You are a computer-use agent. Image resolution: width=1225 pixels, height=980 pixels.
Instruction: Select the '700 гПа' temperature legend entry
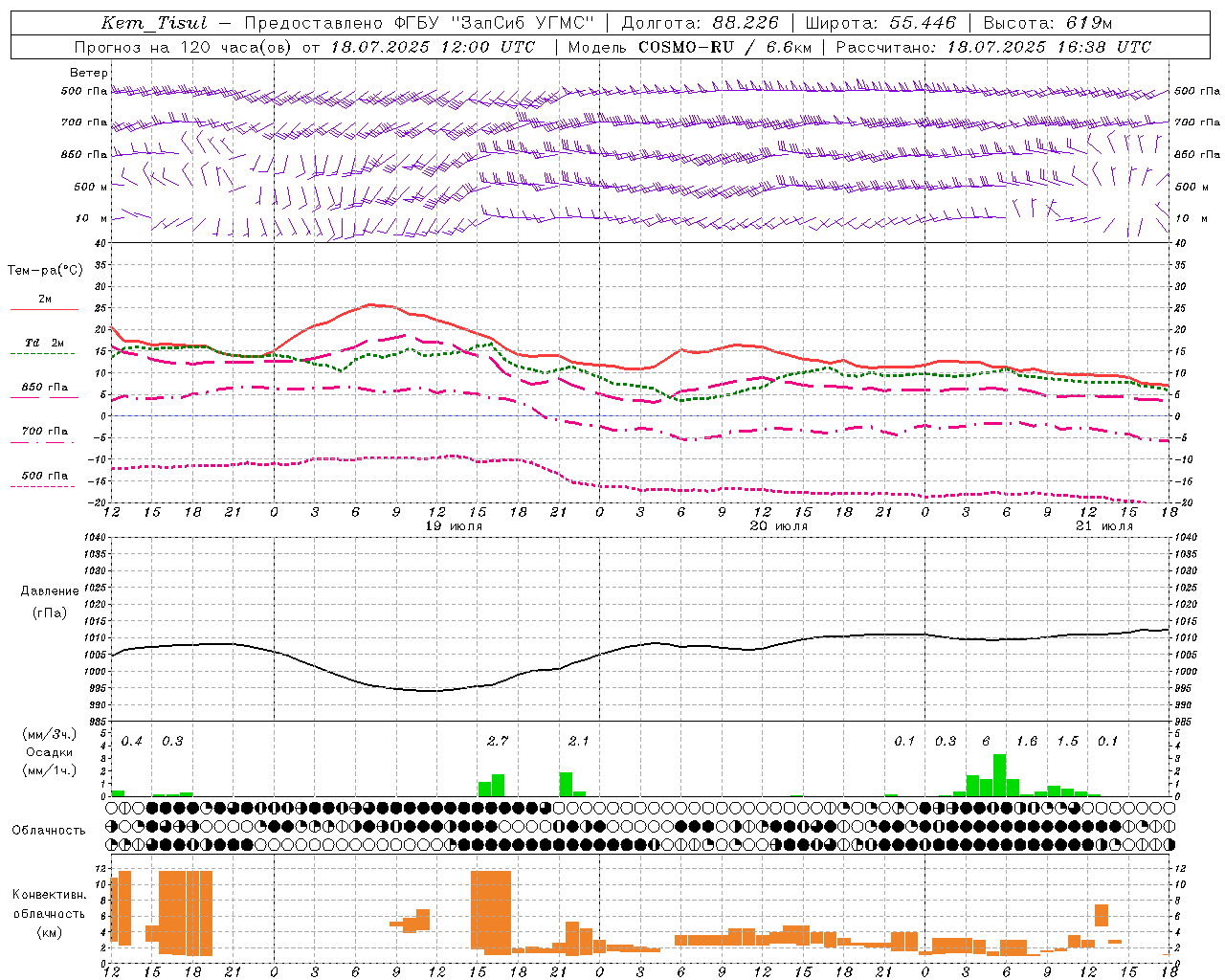pos(45,432)
